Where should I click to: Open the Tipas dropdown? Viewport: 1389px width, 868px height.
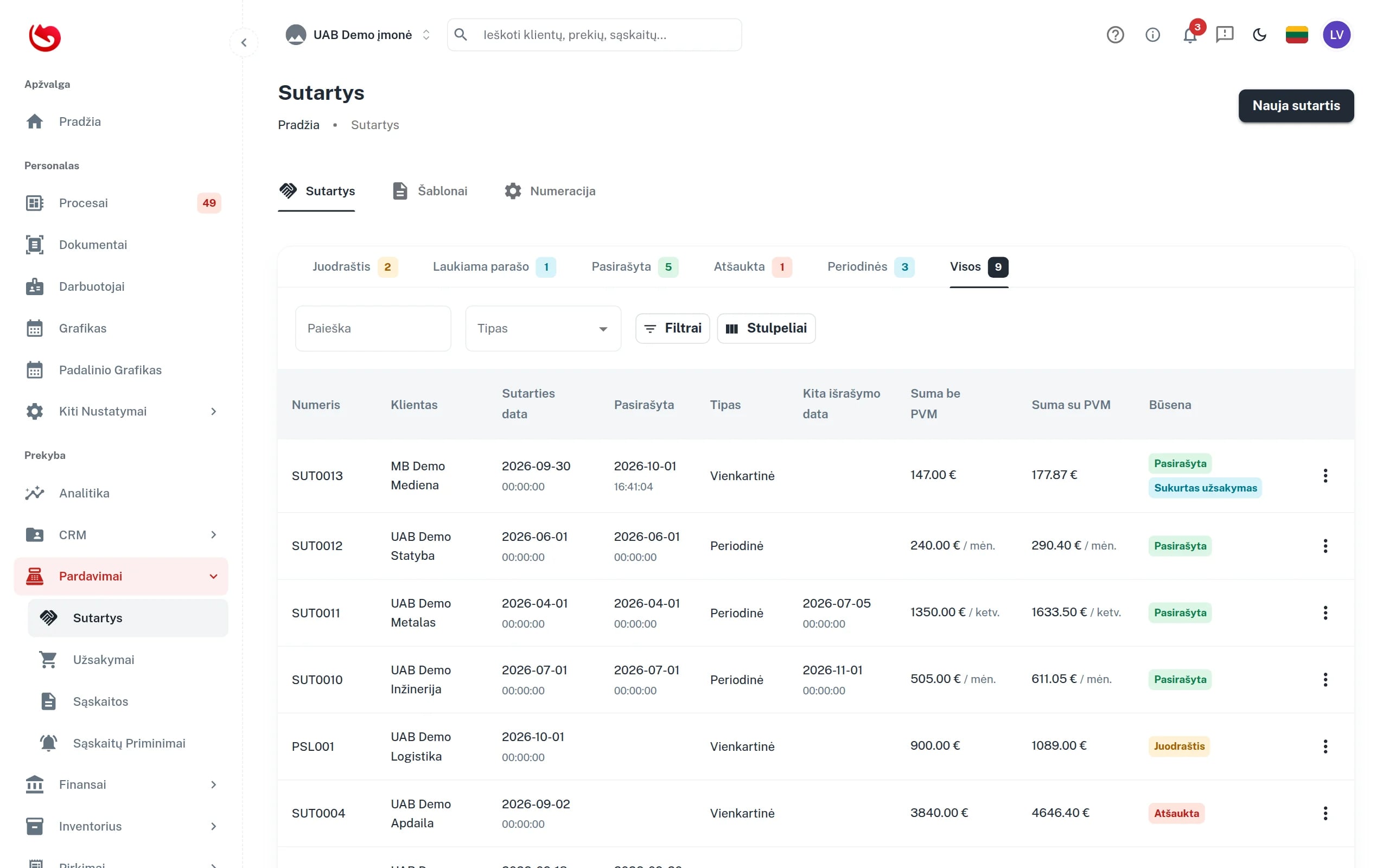coord(543,328)
